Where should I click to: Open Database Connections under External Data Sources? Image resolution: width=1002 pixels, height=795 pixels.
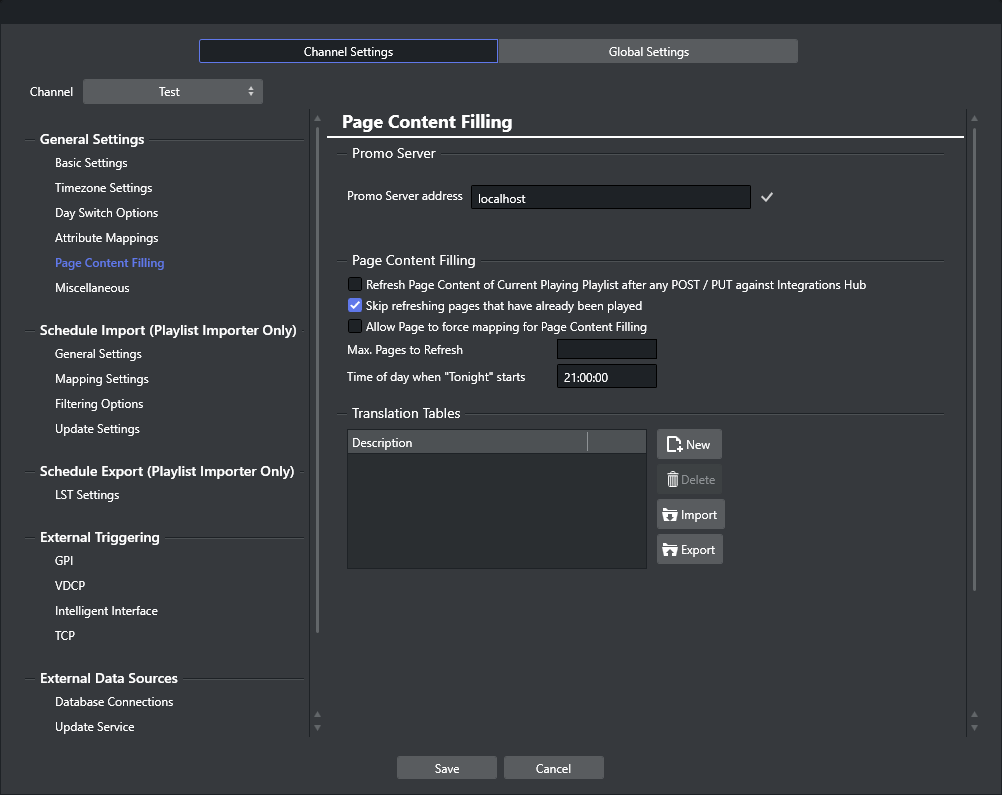pyautogui.click(x=114, y=702)
